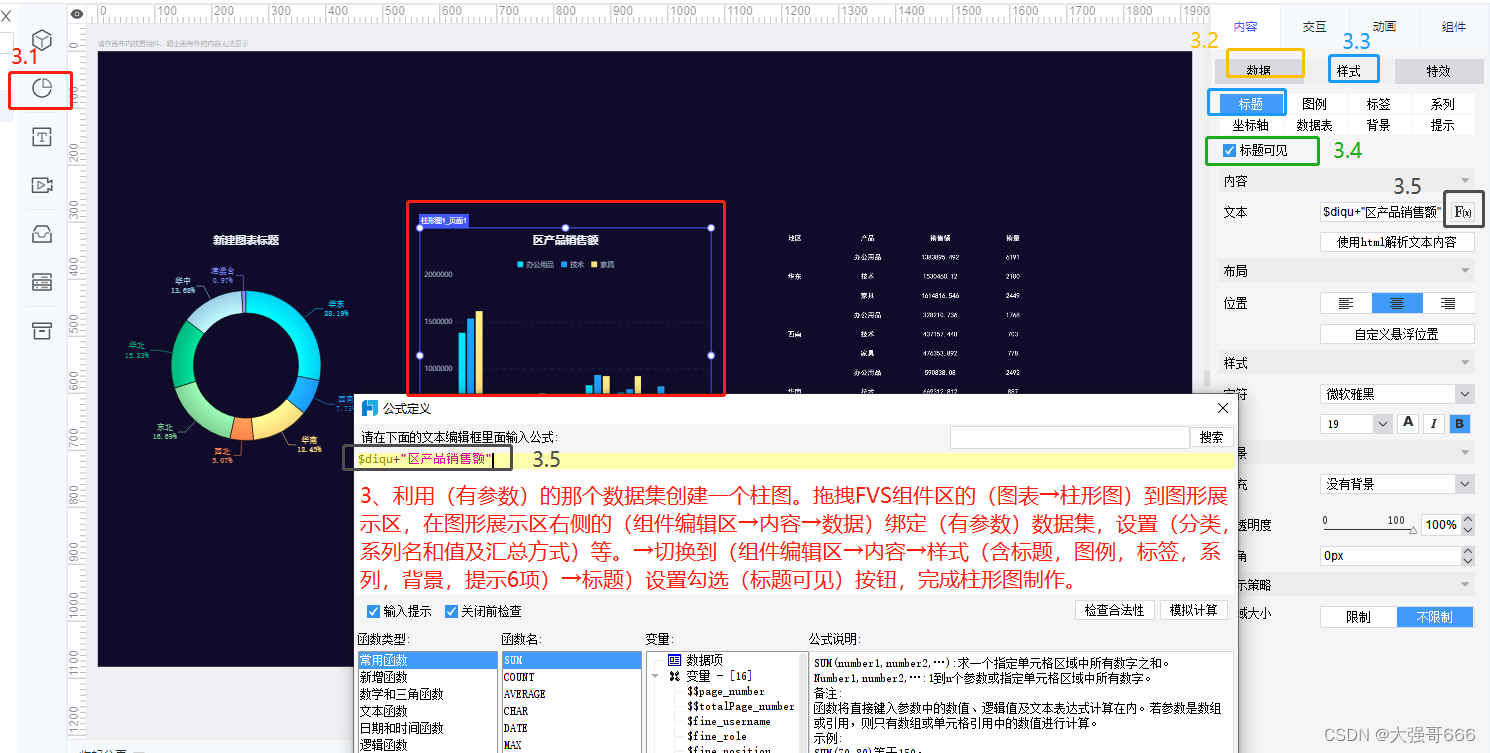Switch to the 内容 tab
1490x753 pixels.
coord(1245,27)
